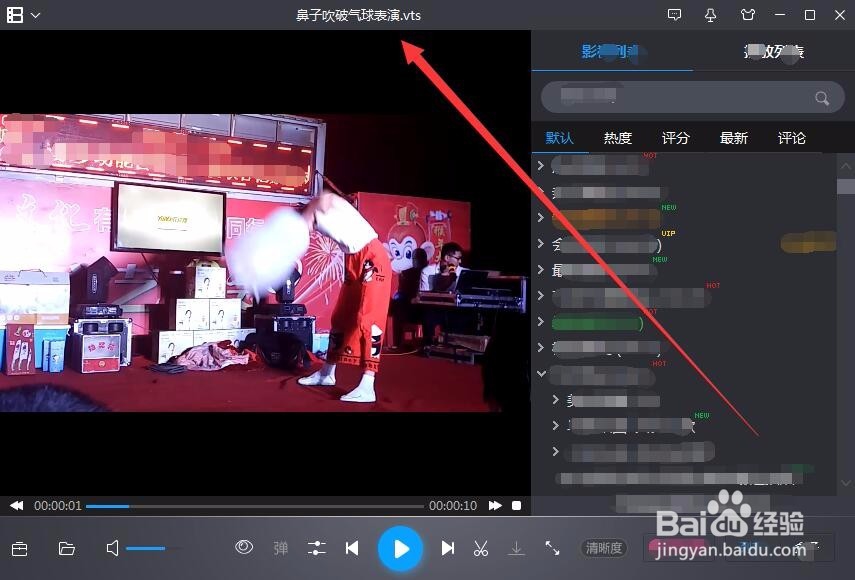Mute audio with the speaker icon

112,548
